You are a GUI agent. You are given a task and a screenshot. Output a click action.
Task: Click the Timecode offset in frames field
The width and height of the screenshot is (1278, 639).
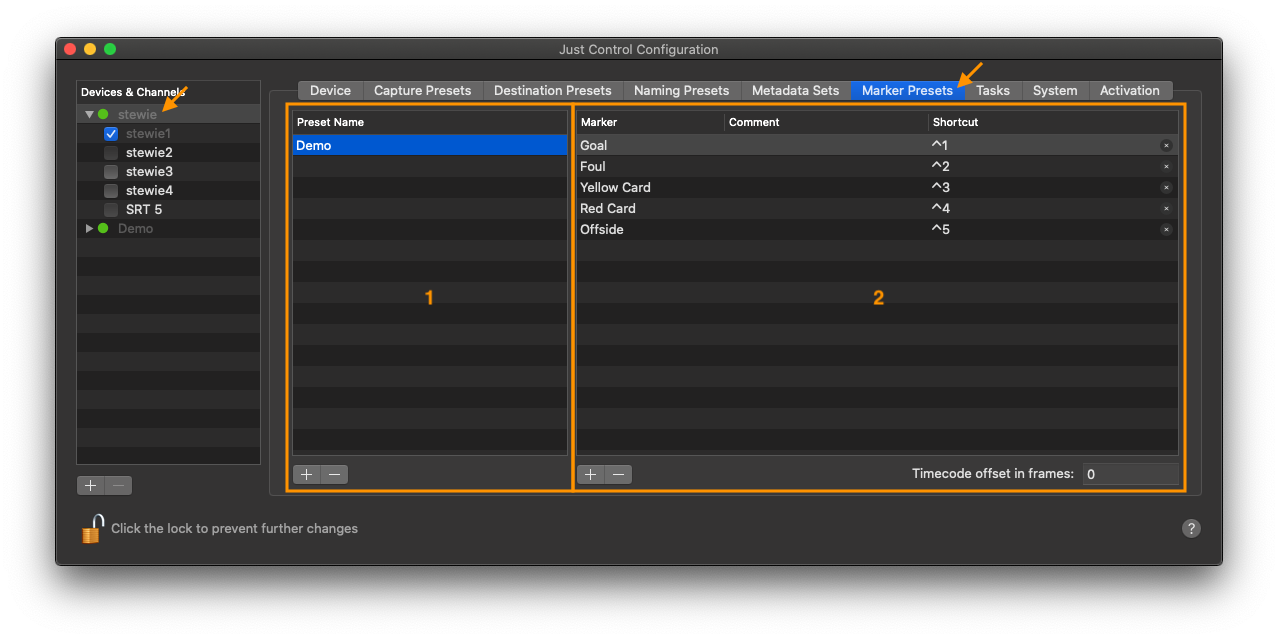pos(1130,474)
